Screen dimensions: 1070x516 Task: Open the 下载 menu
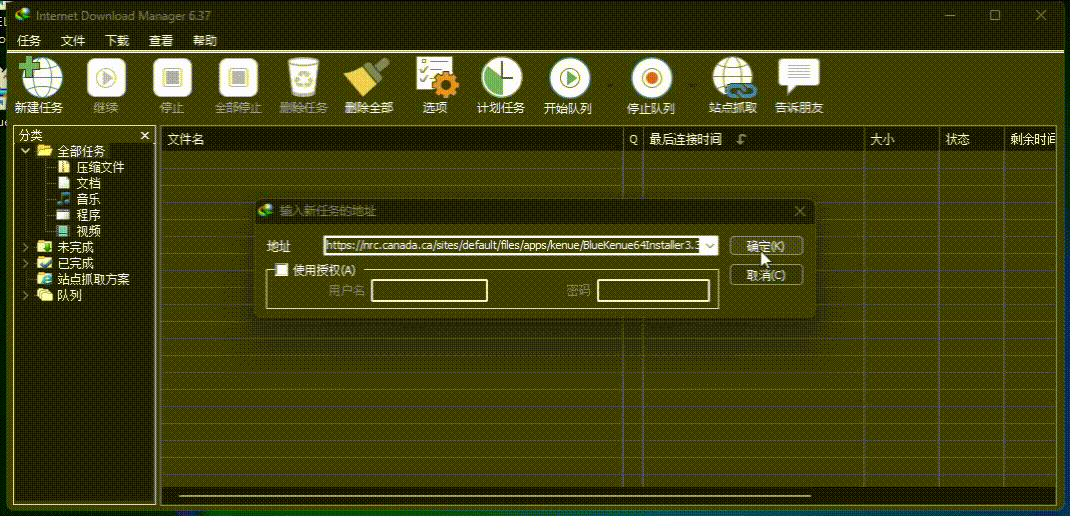[117, 41]
